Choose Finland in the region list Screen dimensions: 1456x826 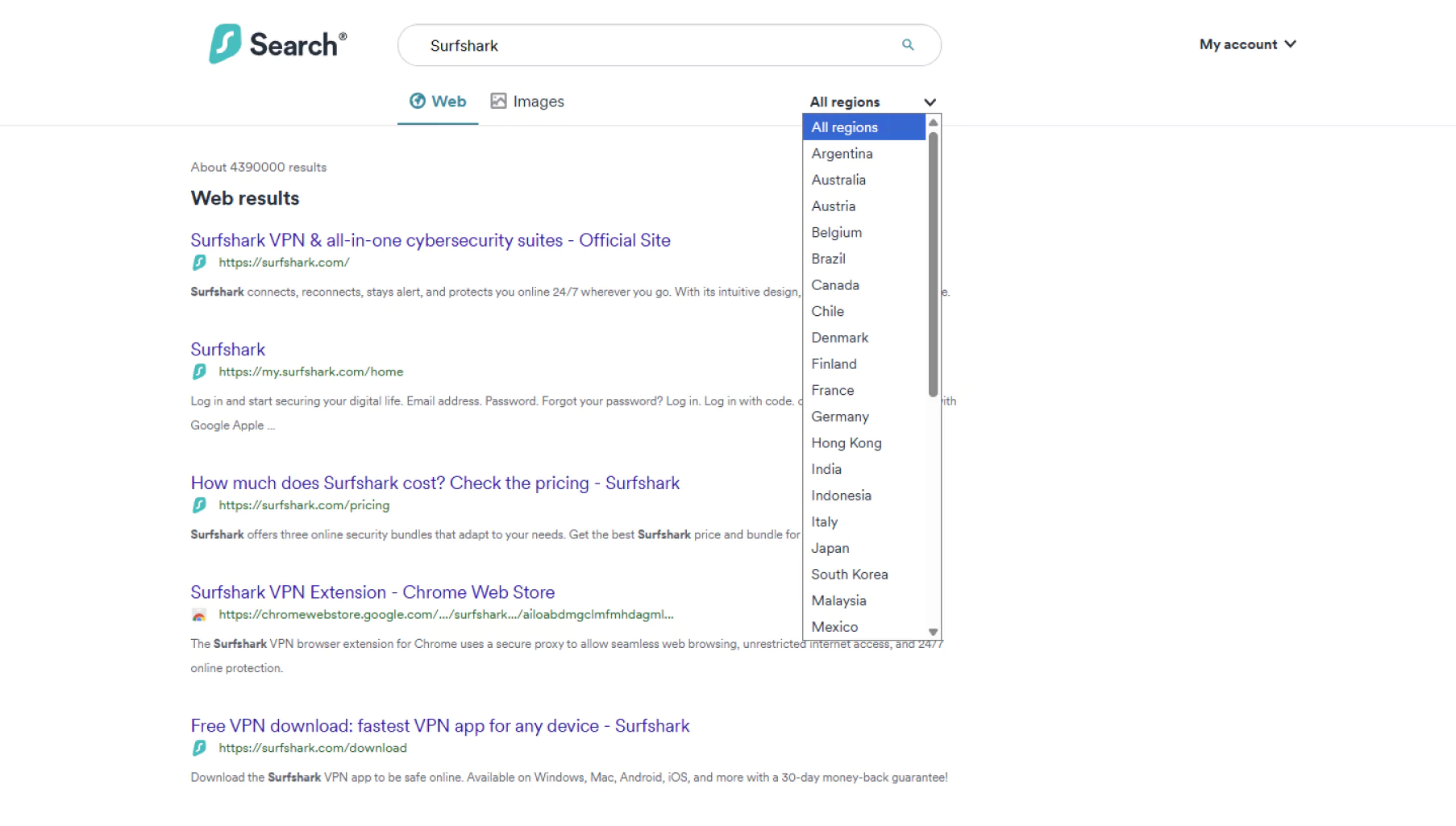(864, 364)
